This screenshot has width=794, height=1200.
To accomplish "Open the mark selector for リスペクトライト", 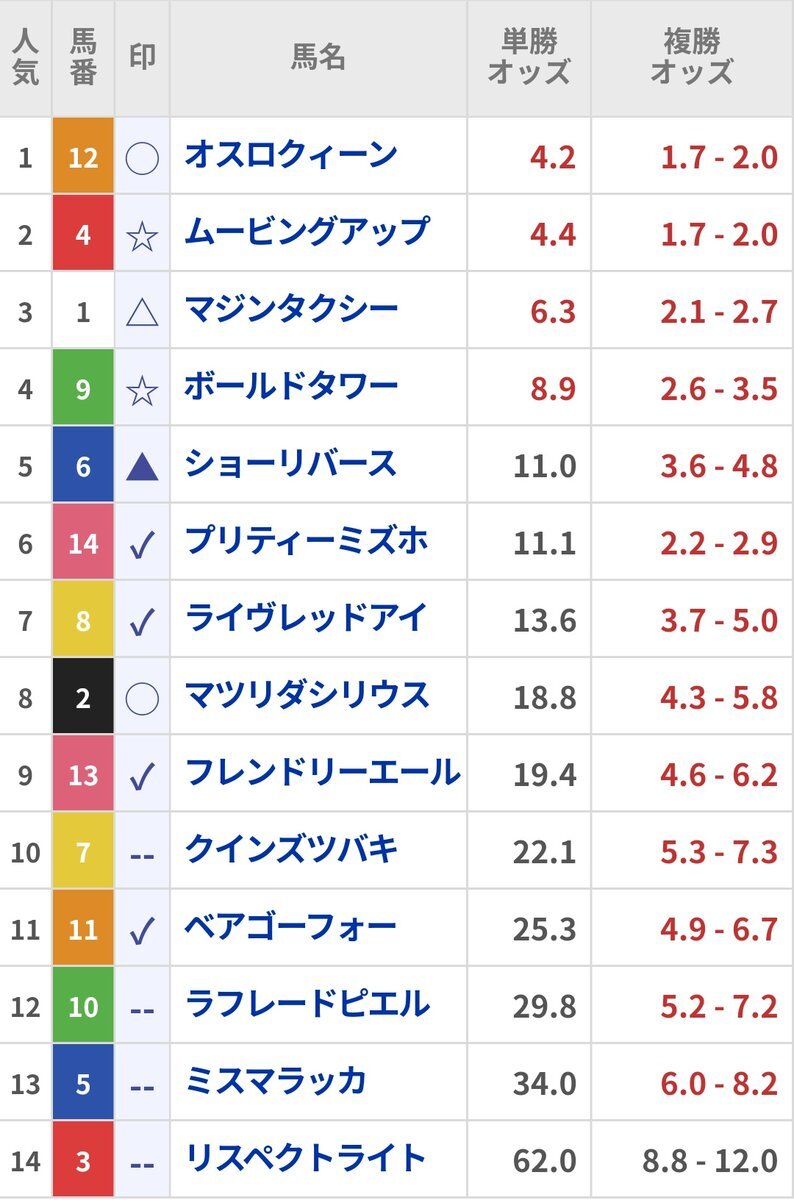I will [x=142, y=1163].
